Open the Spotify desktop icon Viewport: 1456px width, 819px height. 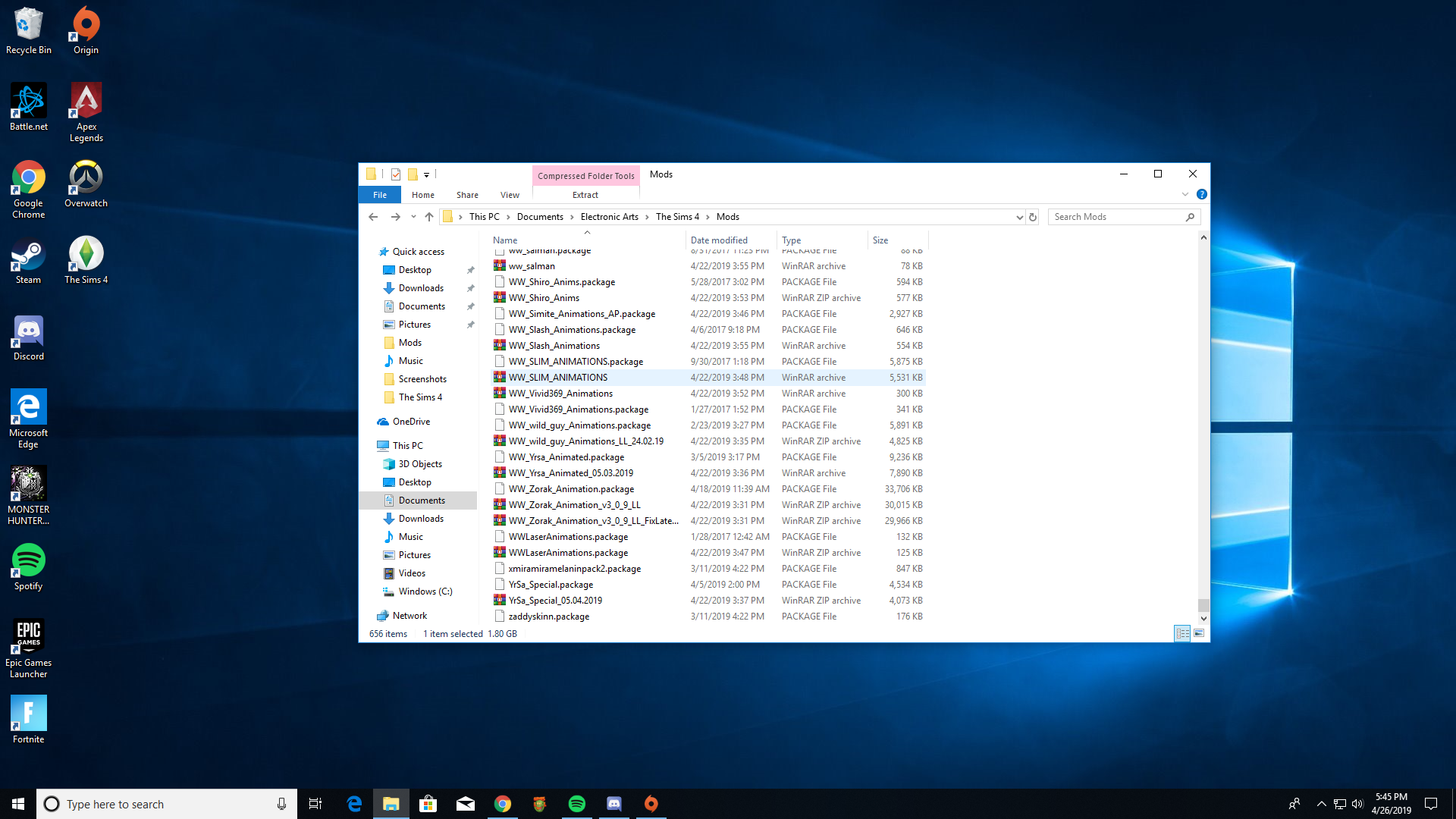click(28, 568)
